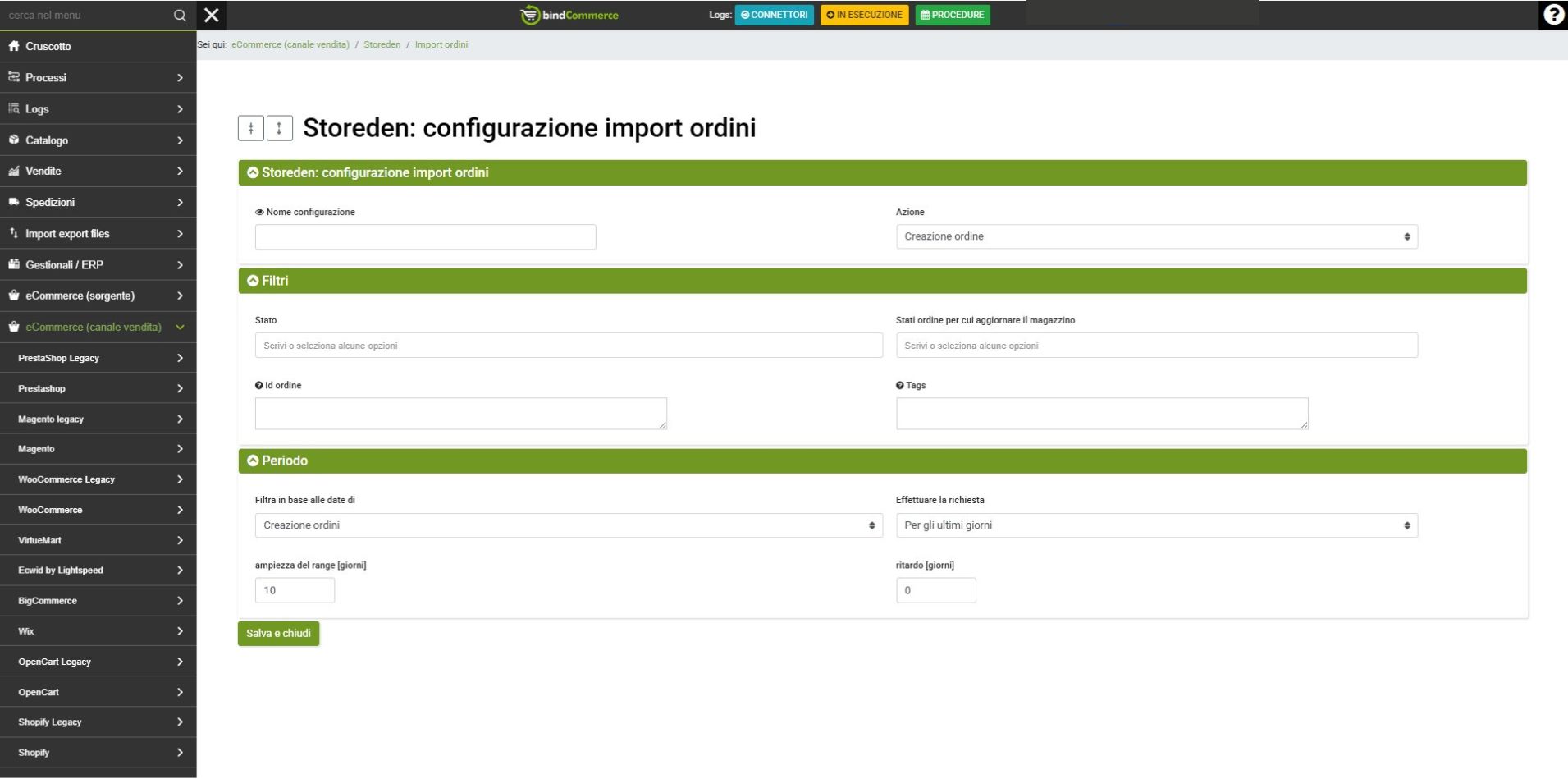The width and height of the screenshot is (1568, 779).
Task: Follow the Storeden breadcrumb link
Action: [x=382, y=45]
